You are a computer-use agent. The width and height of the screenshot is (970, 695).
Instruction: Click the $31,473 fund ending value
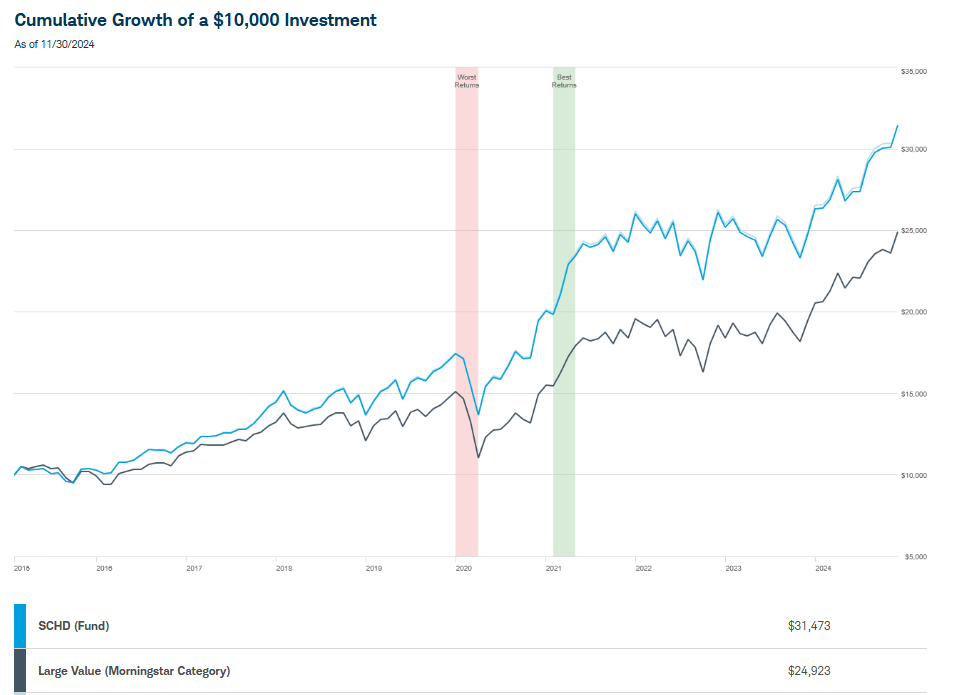[x=809, y=626]
